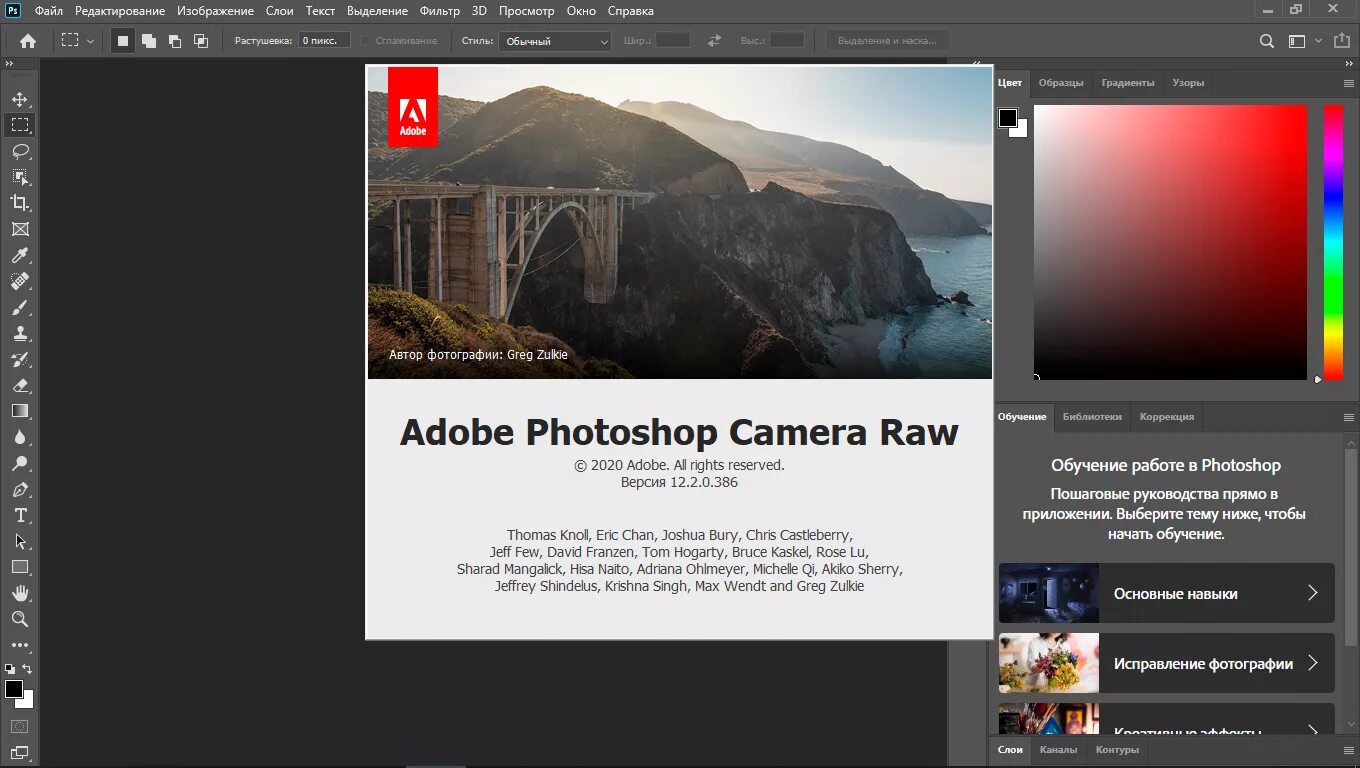Select the Eyedropper tool
The image size is (1360, 768).
[x=20, y=255]
